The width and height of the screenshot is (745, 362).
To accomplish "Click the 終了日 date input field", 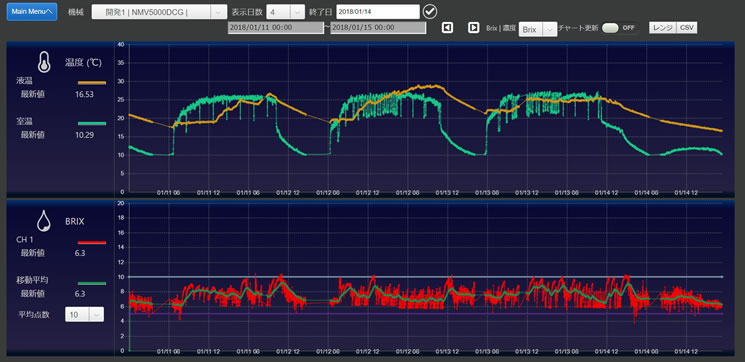I will coord(378,11).
